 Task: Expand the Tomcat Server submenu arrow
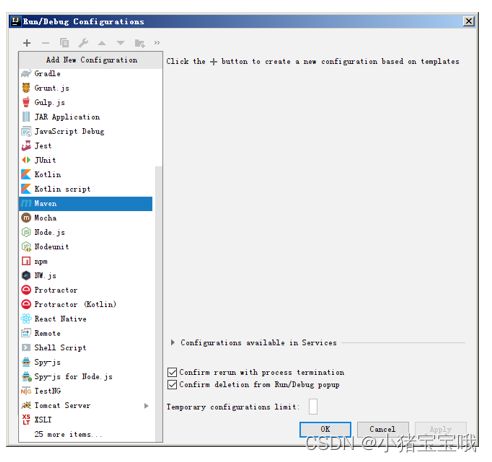[x=146, y=406]
